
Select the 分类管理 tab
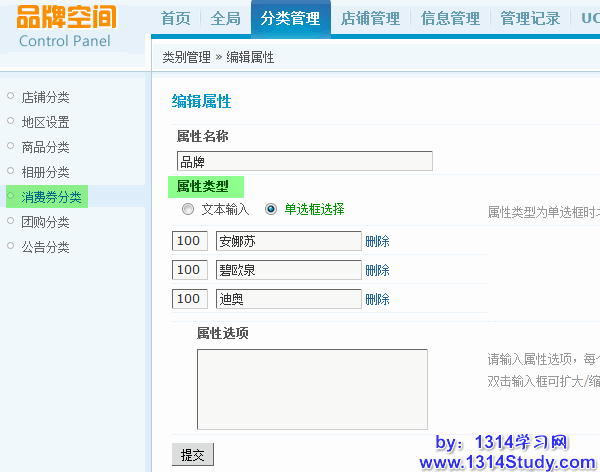coord(290,19)
